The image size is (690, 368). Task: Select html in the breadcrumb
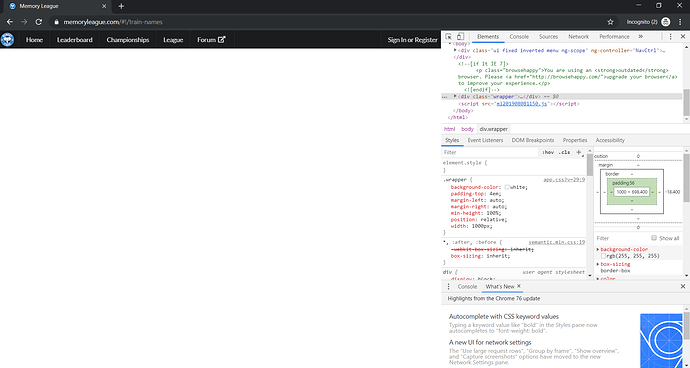(x=449, y=129)
